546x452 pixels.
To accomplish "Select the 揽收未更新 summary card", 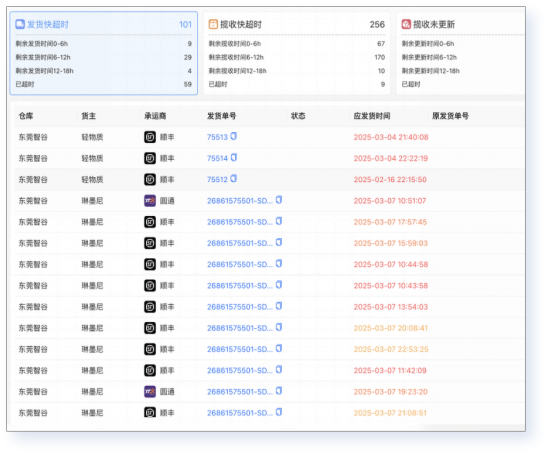I will (x=461, y=53).
